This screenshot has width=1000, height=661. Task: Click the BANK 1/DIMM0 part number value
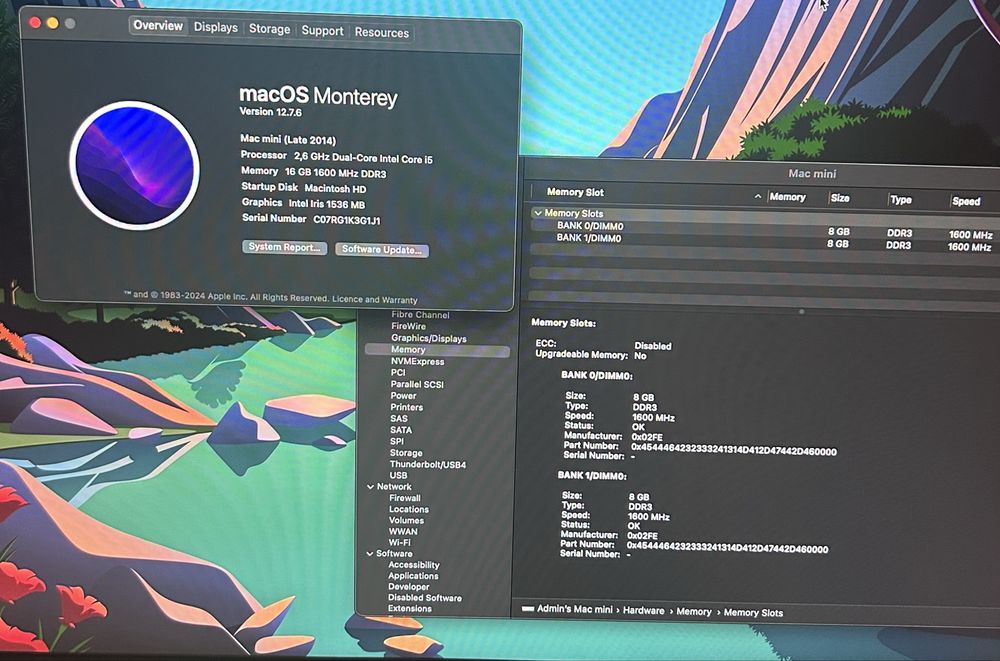coord(728,548)
